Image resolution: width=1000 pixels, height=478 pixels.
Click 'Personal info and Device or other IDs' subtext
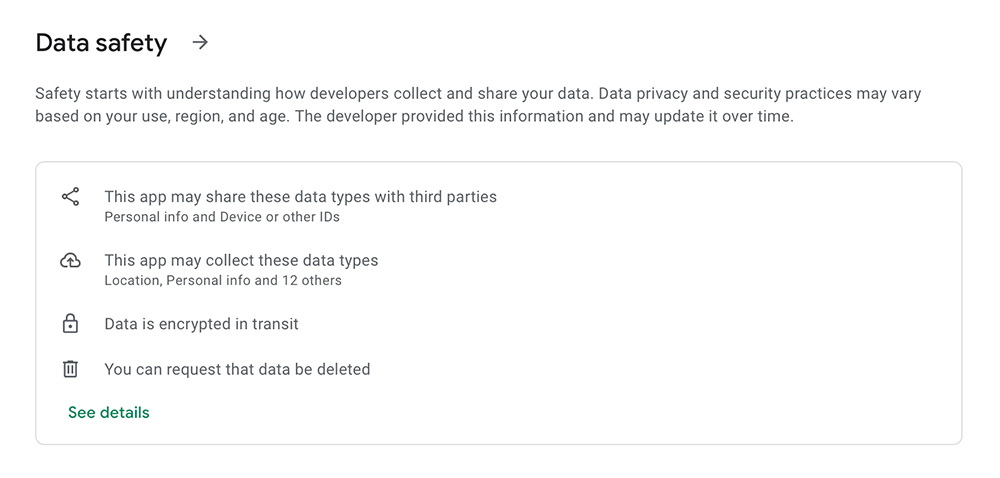point(222,217)
